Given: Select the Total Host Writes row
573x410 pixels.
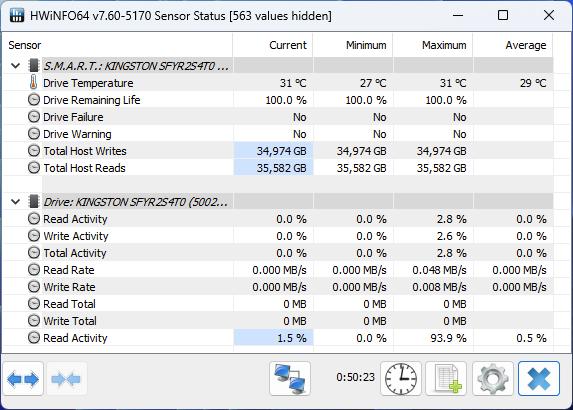Looking at the screenshot, I should pyautogui.click(x=278, y=151).
